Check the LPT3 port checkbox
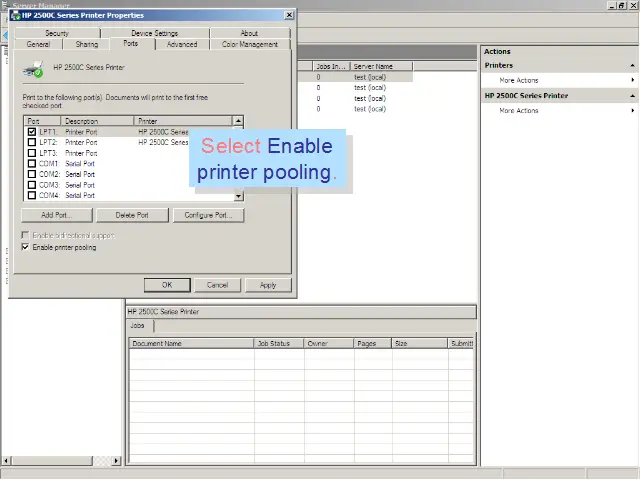 click(x=32, y=153)
